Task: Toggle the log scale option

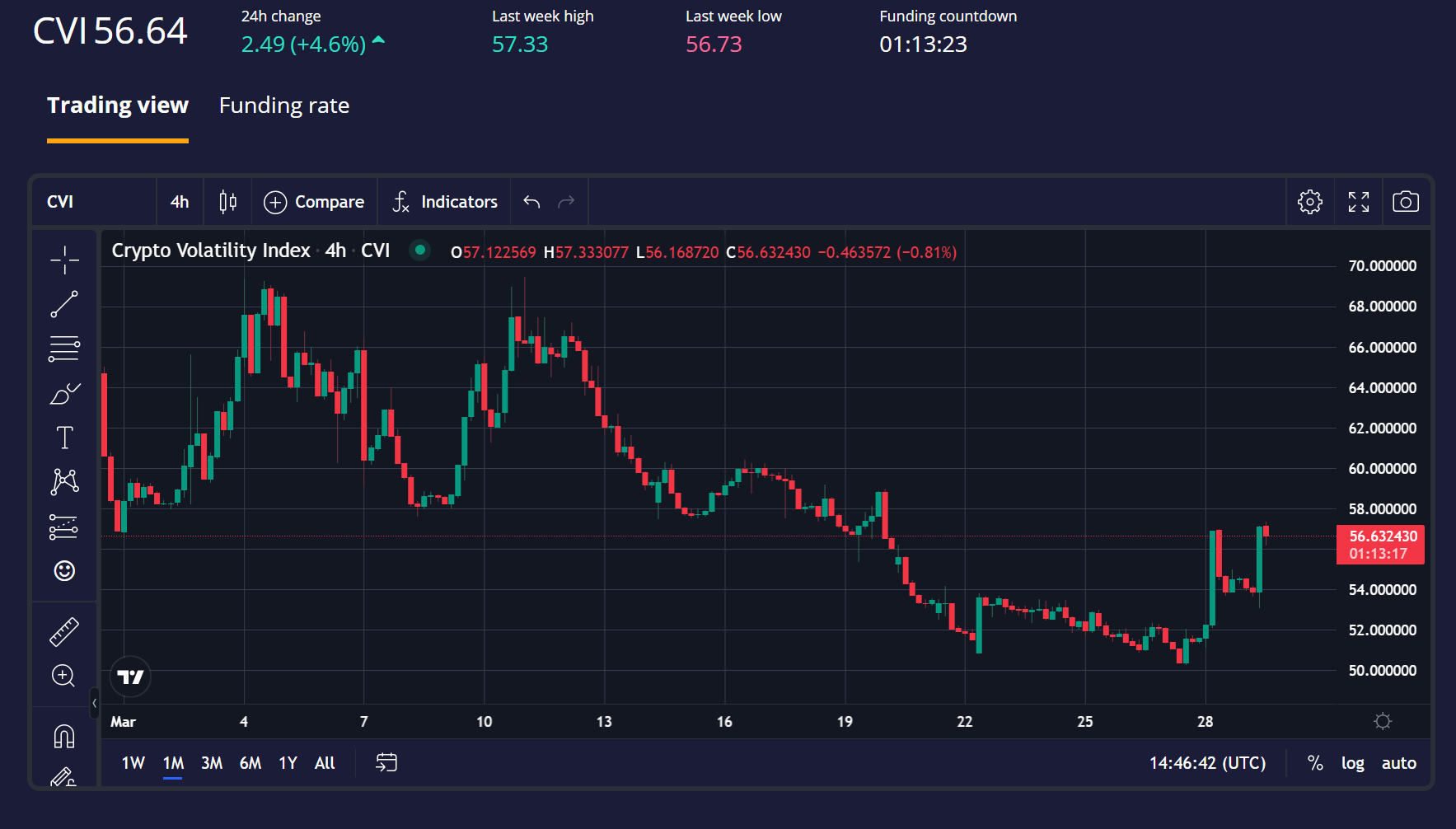Action: pyautogui.click(x=1352, y=763)
